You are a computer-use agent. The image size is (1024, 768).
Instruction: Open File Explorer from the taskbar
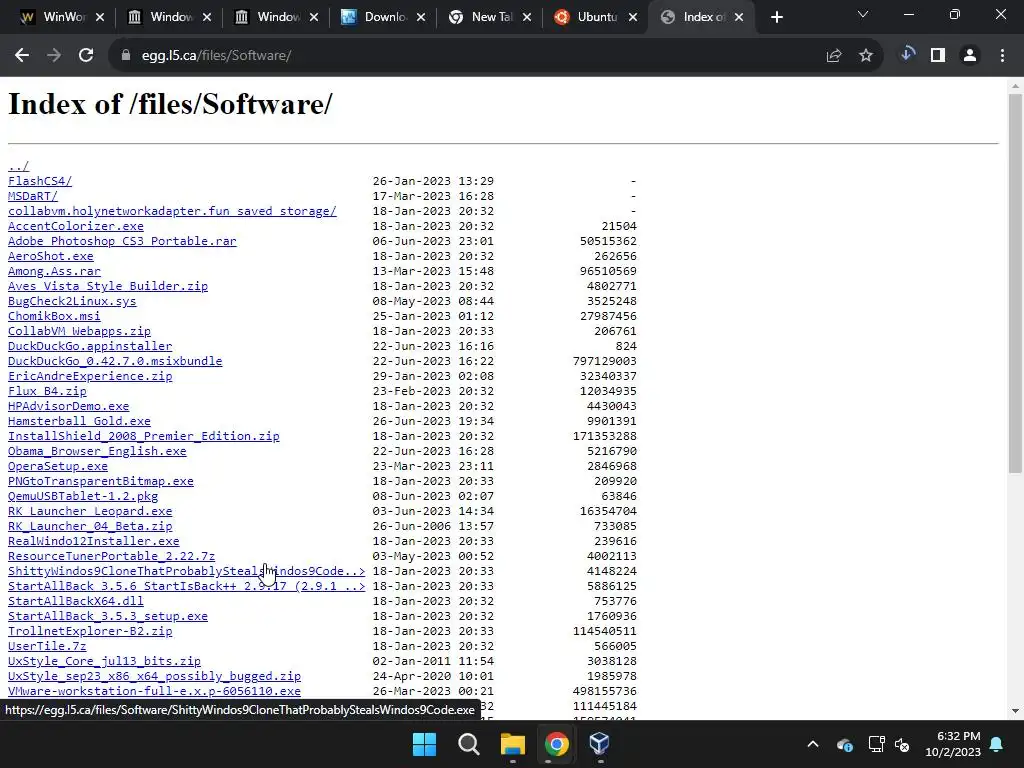point(513,744)
